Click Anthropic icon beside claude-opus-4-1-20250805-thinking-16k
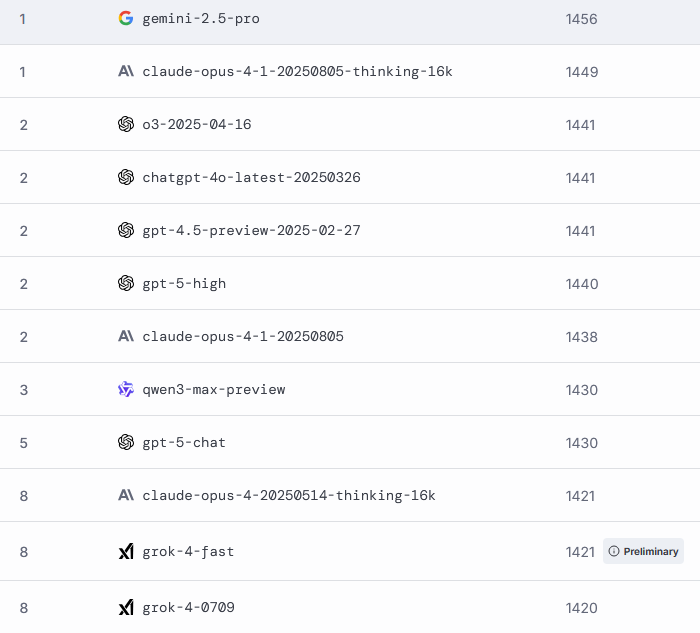 coord(125,71)
